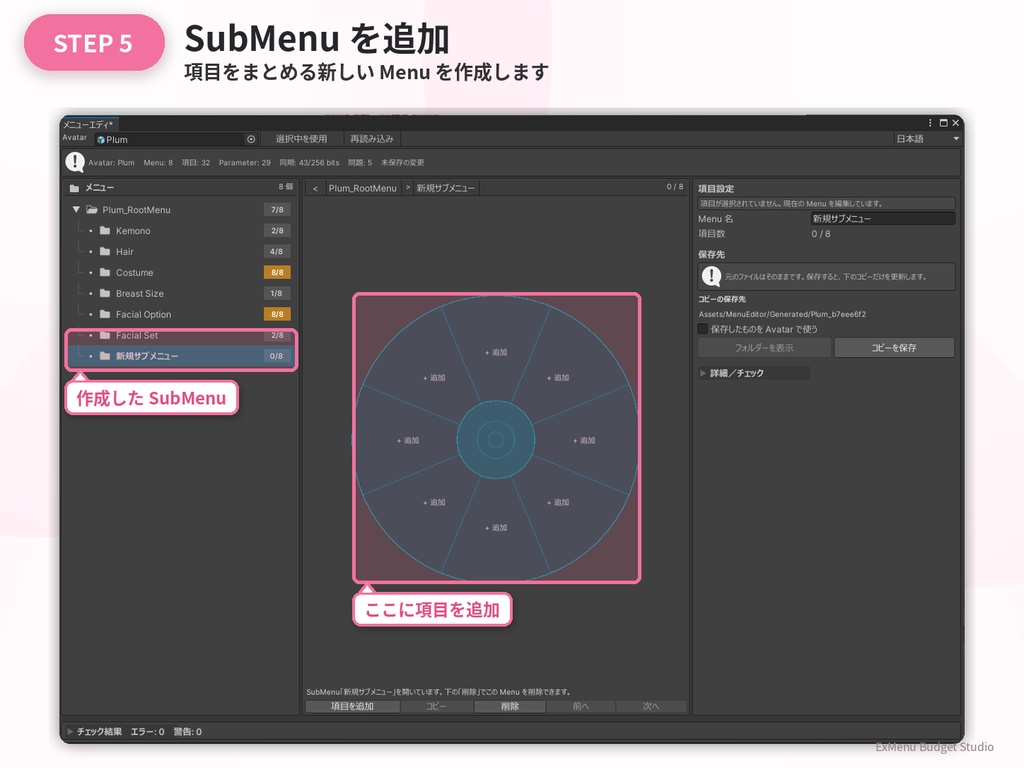Click the Breast Size folder icon
Image resolution: width=1024 pixels, height=768 pixels.
(104, 293)
